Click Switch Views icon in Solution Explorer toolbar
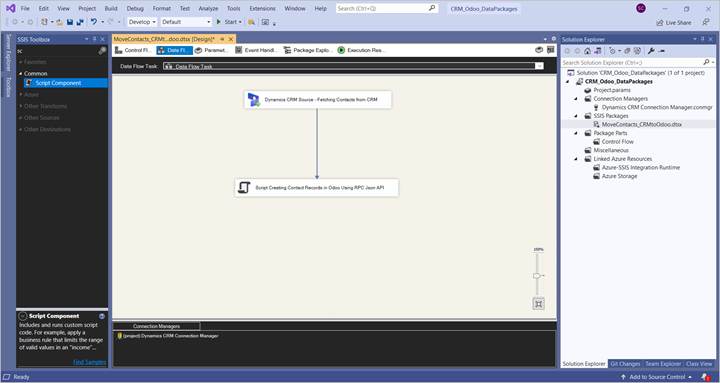The width and height of the screenshot is (720, 383). click(x=597, y=51)
